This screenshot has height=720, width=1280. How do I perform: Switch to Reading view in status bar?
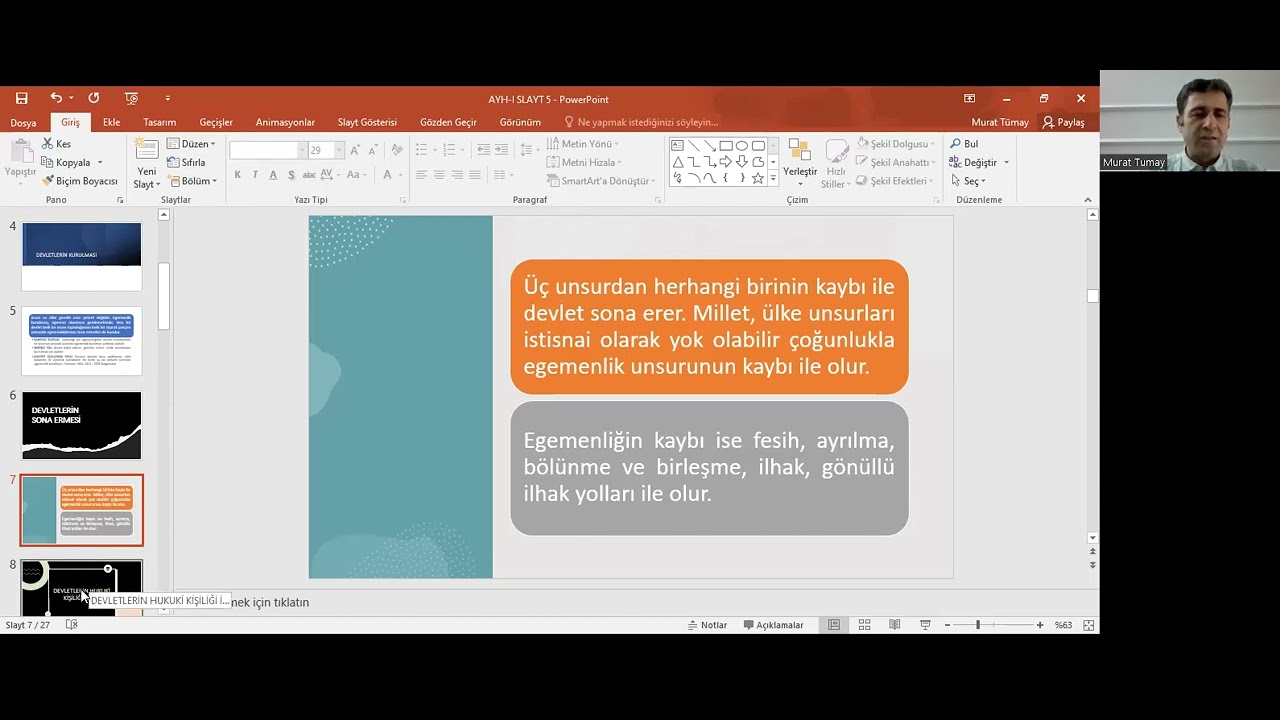pos(894,625)
